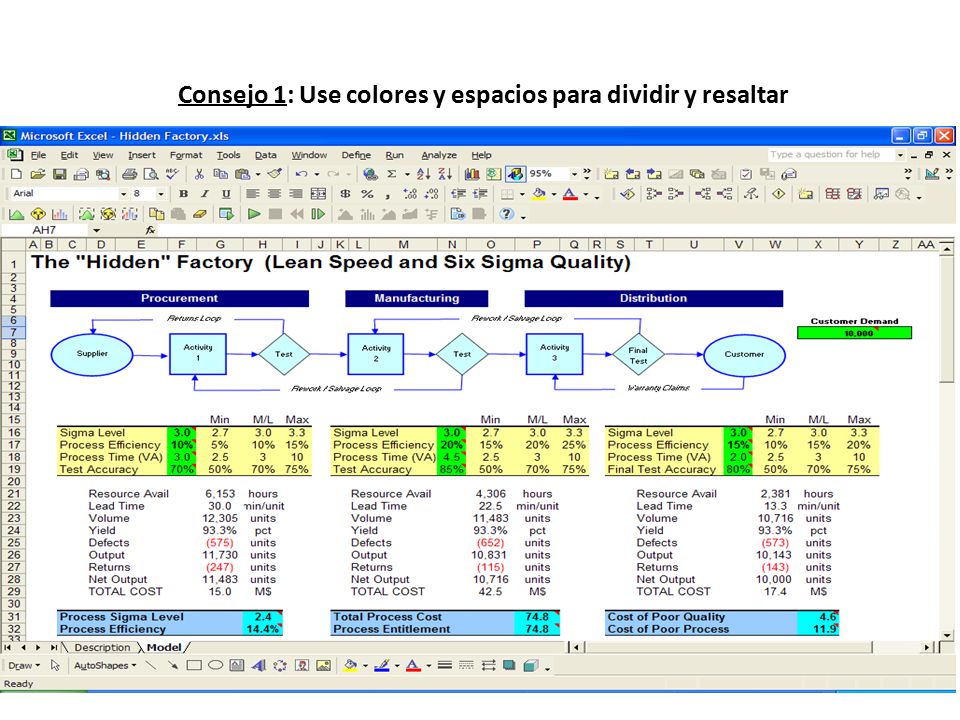Open the Format menu
This screenshot has width=960, height=720.
(186, 155)
